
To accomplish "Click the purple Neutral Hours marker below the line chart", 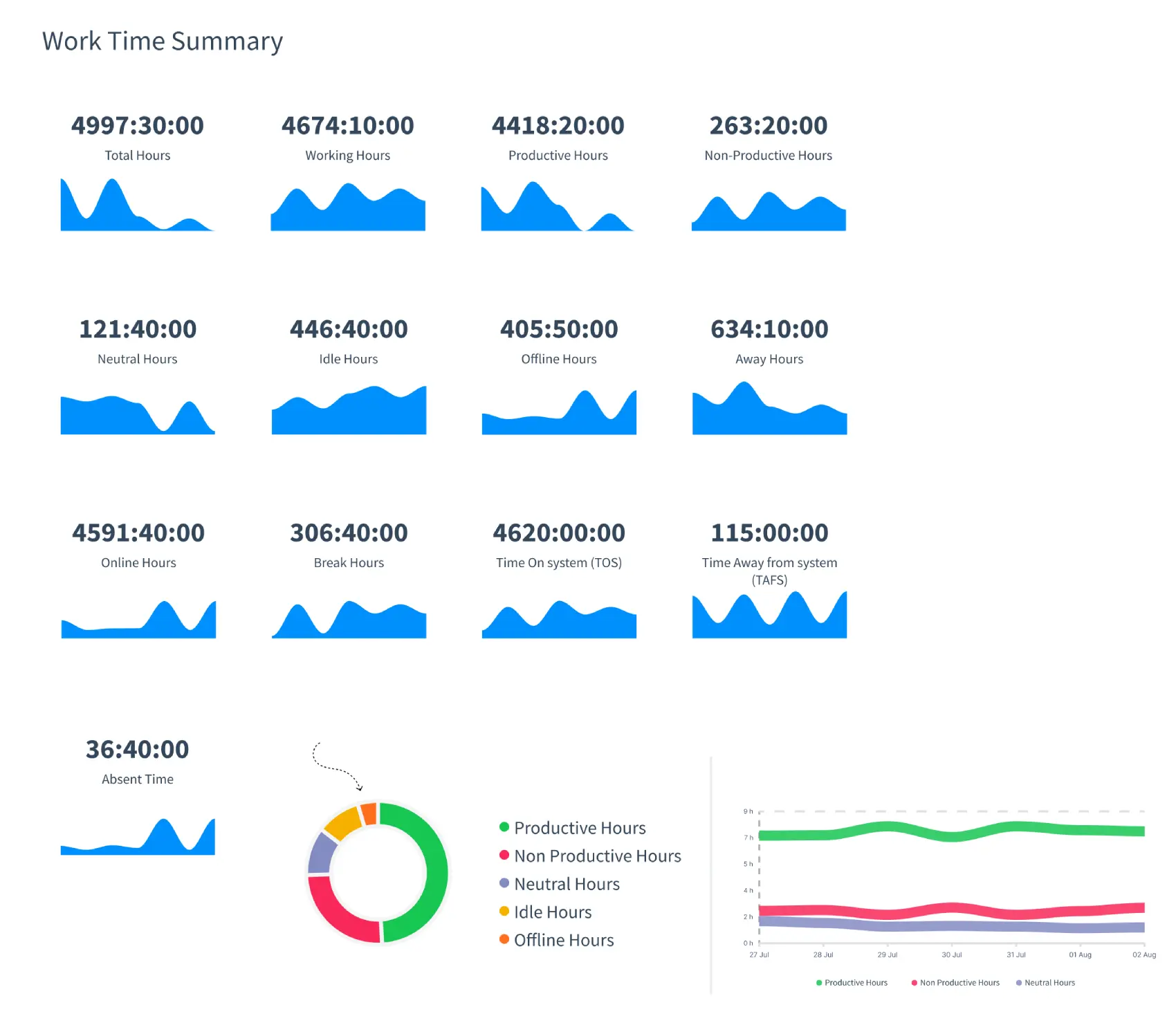I will click(1018, 982).
